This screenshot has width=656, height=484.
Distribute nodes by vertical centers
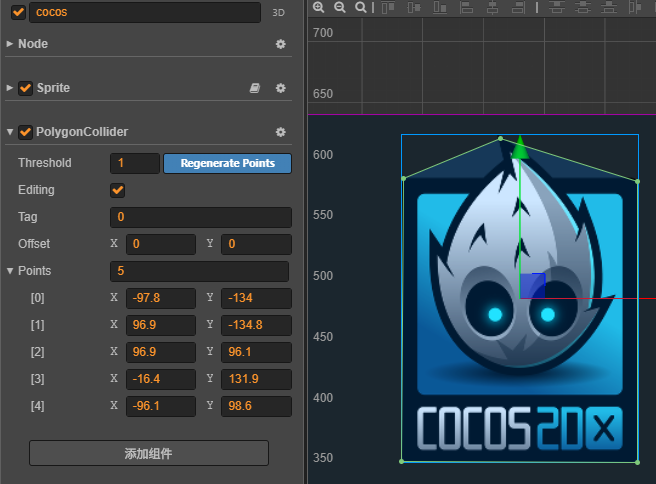(x=583, y=7)
